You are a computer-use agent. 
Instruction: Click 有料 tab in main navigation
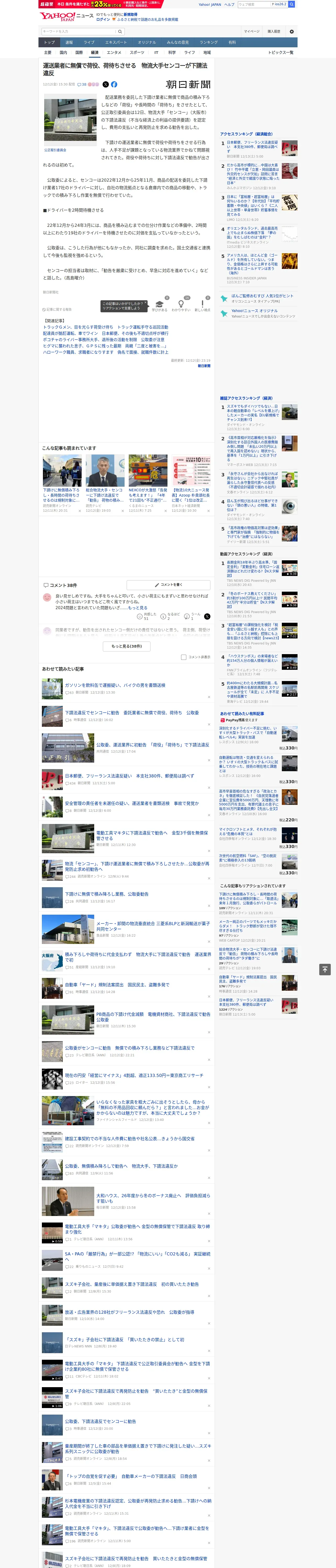tap(232, 42)
